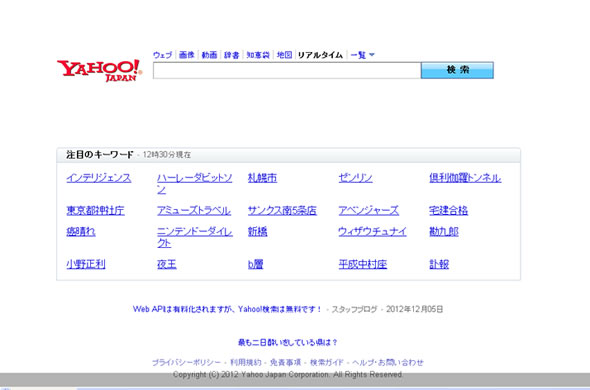Click the 注目のキーワード heading text
Image resolution: width=590 pixels, height=390 pixels.
100,155
